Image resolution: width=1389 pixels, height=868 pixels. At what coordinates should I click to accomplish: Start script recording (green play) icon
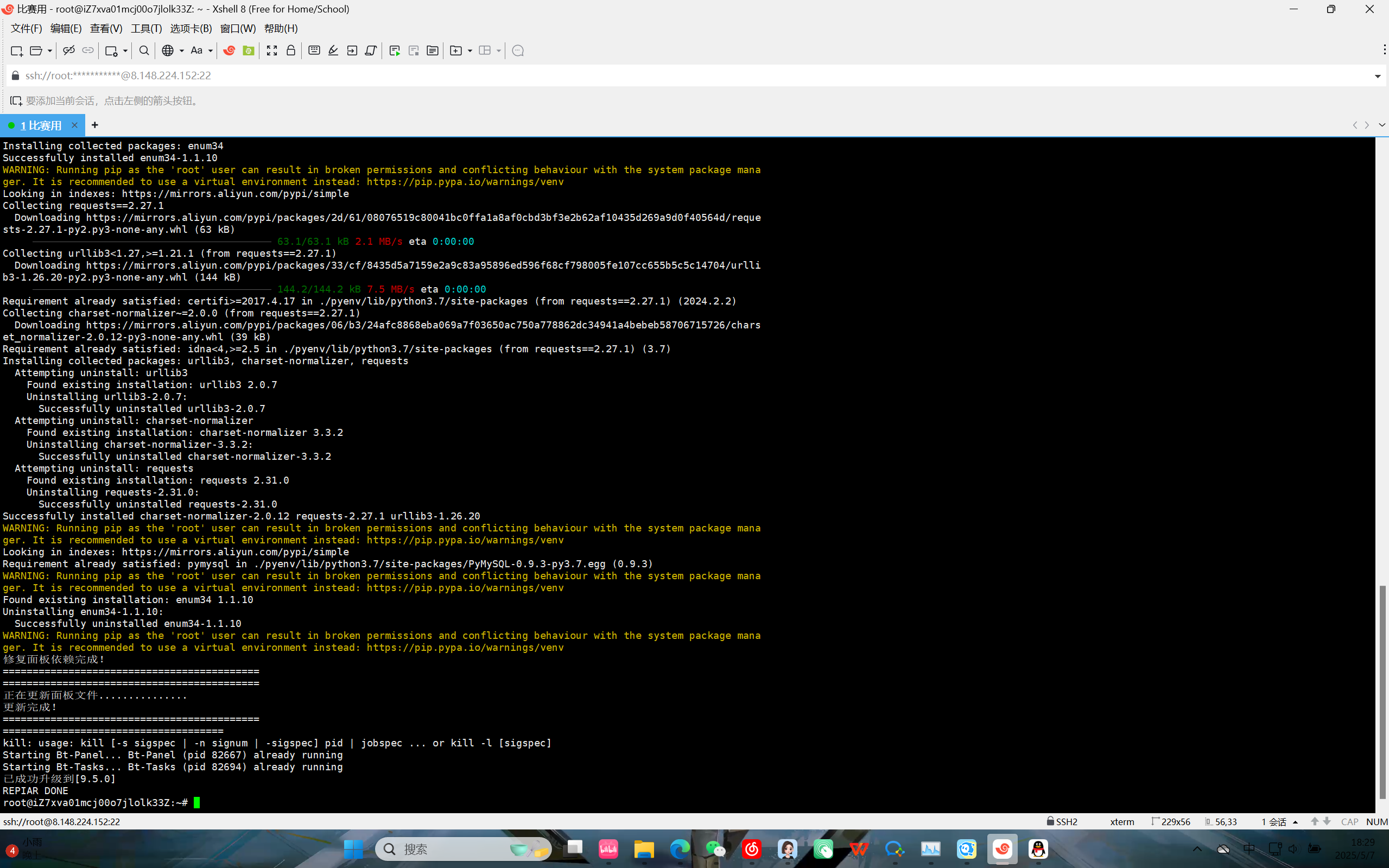coord(394,50)
